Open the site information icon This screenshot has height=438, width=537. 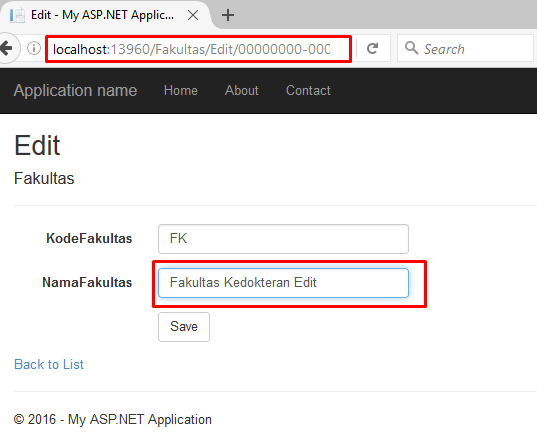pos(34,48)
